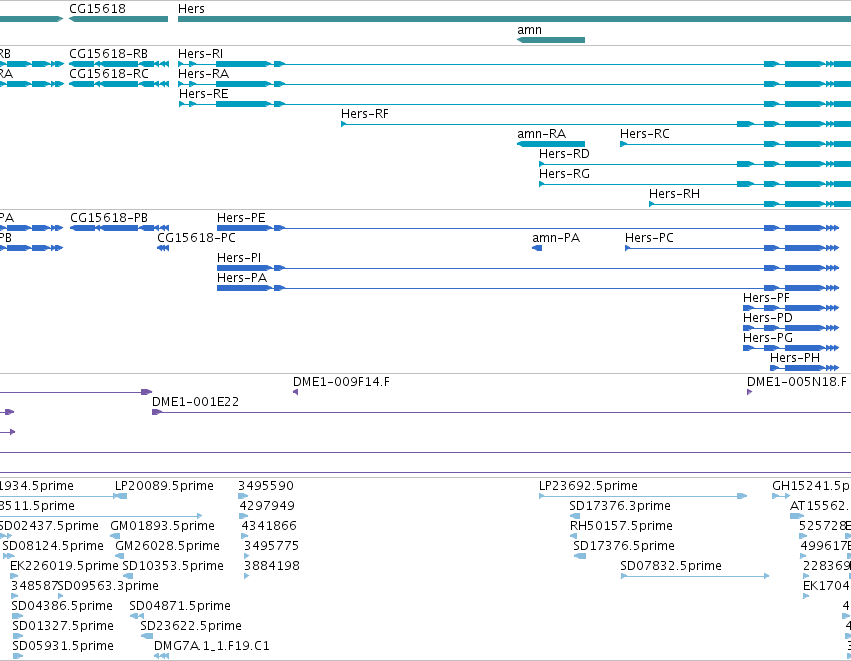Select the GM01893.5prime EST label

tap(162, 526)
